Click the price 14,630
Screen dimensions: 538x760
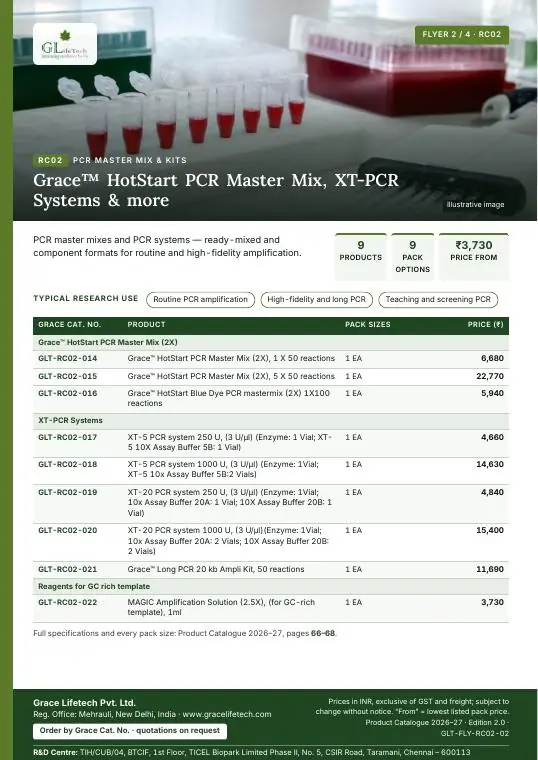[490, 464]
